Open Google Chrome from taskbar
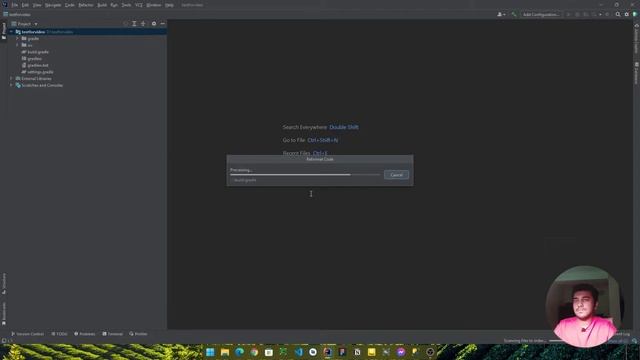This screenshot has width=640, height=360. click(254, 352)
